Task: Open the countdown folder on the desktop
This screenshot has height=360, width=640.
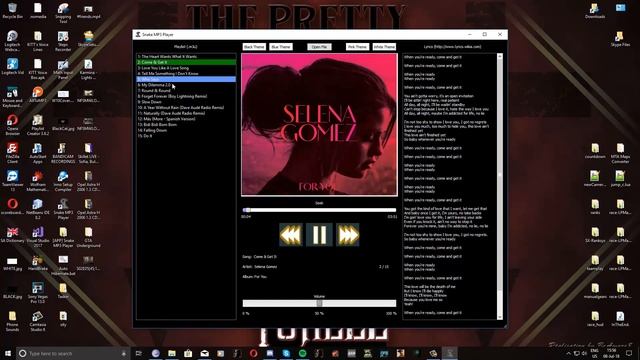Action: pyautogui.click(x=595, y=151)
